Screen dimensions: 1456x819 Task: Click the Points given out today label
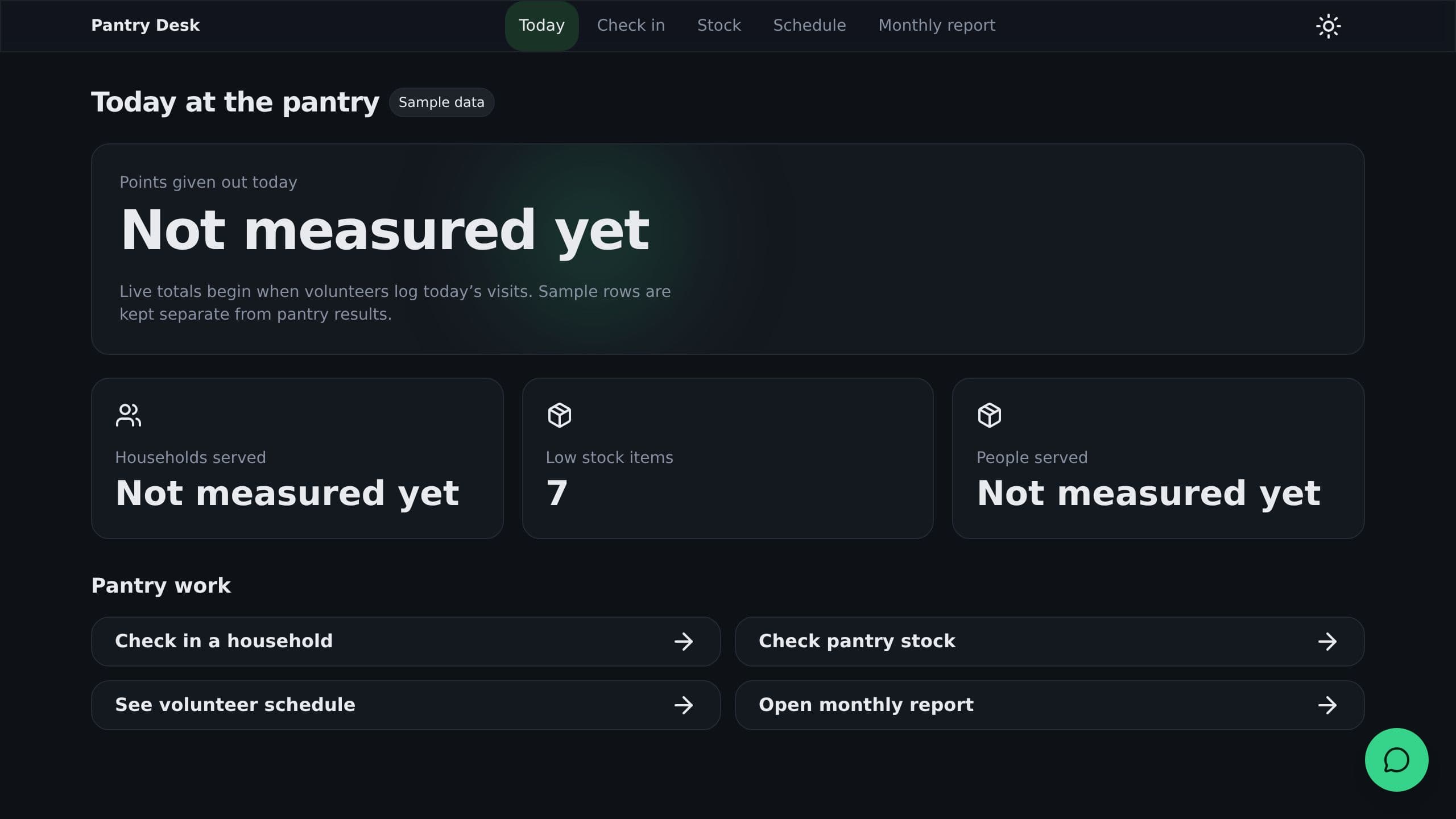point(208,182)
